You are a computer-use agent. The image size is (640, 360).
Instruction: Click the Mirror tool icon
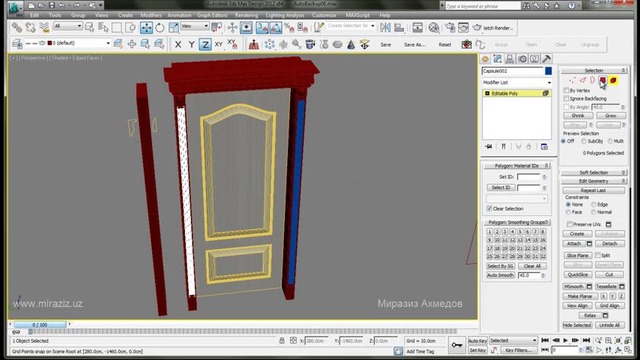pos(385,27)
